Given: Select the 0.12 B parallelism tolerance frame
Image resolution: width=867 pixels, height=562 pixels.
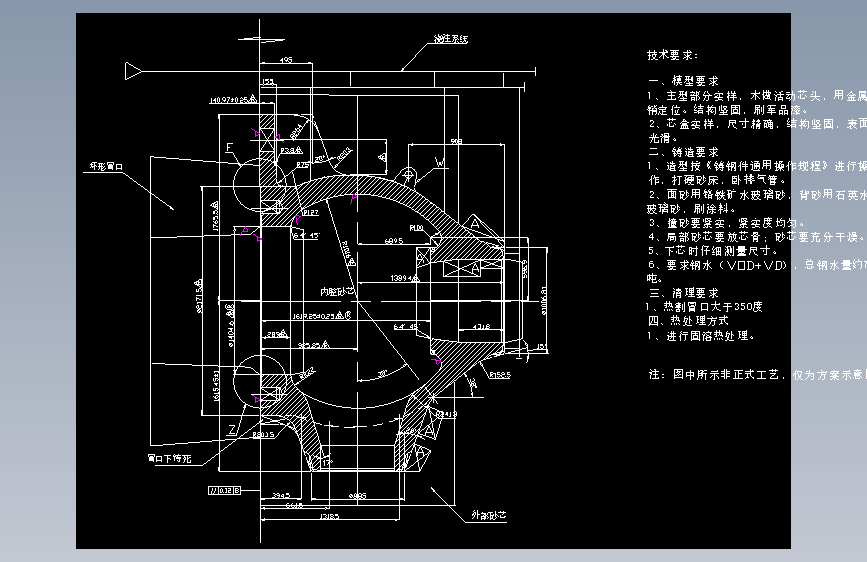Looking at the screenshot, I should click(224, 490).
